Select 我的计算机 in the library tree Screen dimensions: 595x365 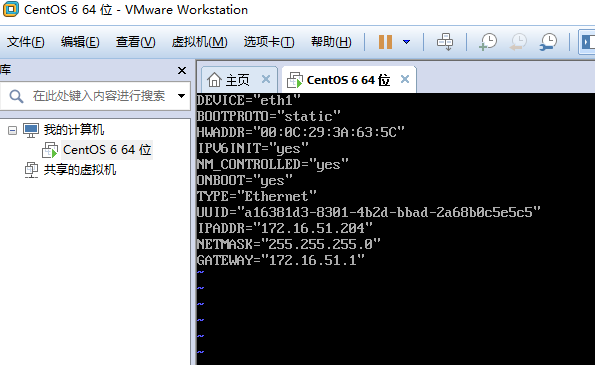74,130
